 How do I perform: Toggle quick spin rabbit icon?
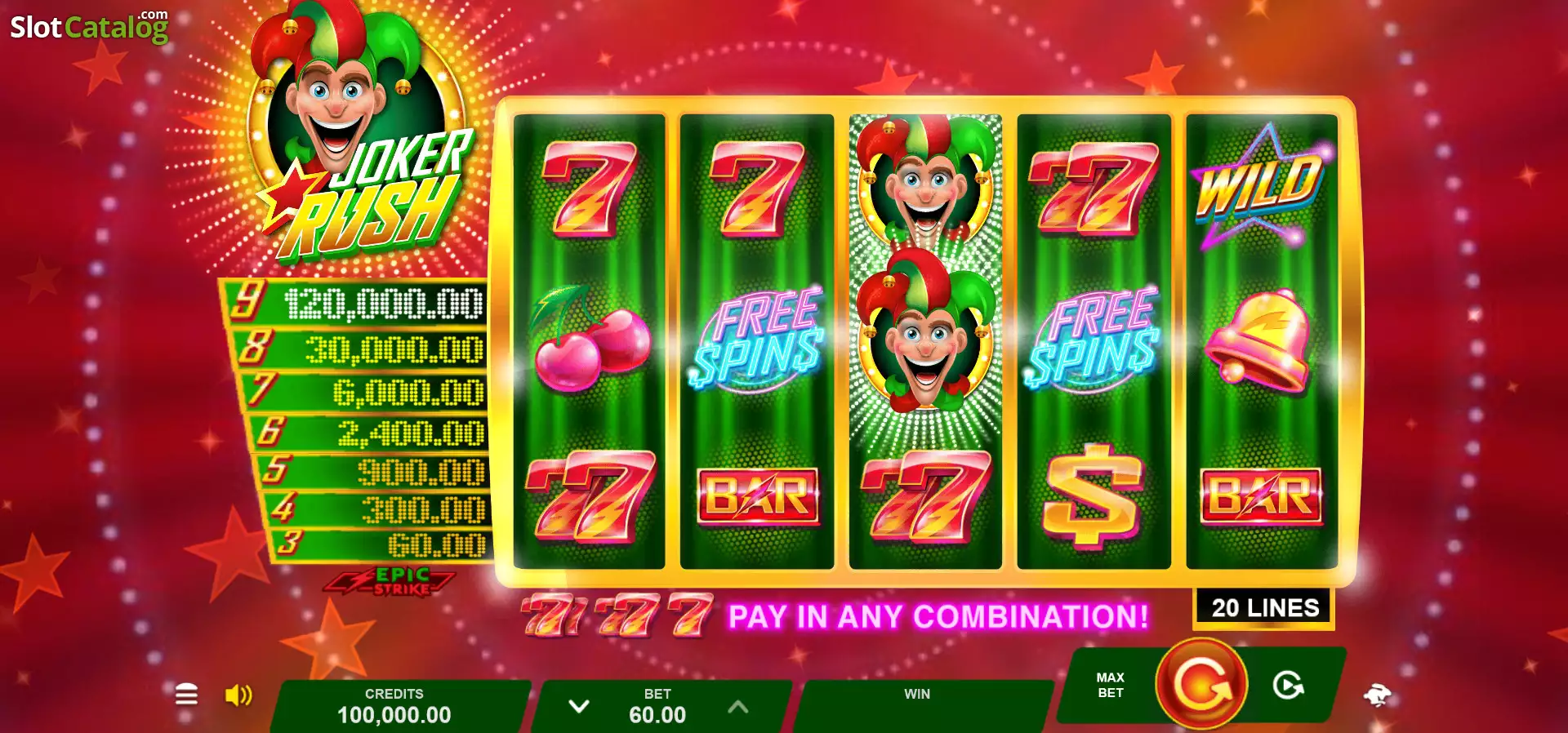(x=1378, y=695)
